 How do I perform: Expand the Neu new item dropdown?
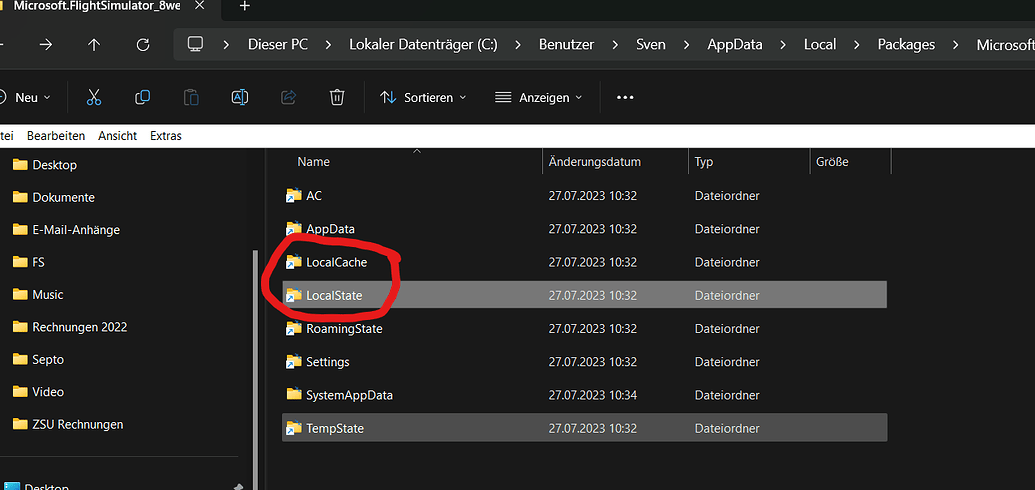point(25,97)
